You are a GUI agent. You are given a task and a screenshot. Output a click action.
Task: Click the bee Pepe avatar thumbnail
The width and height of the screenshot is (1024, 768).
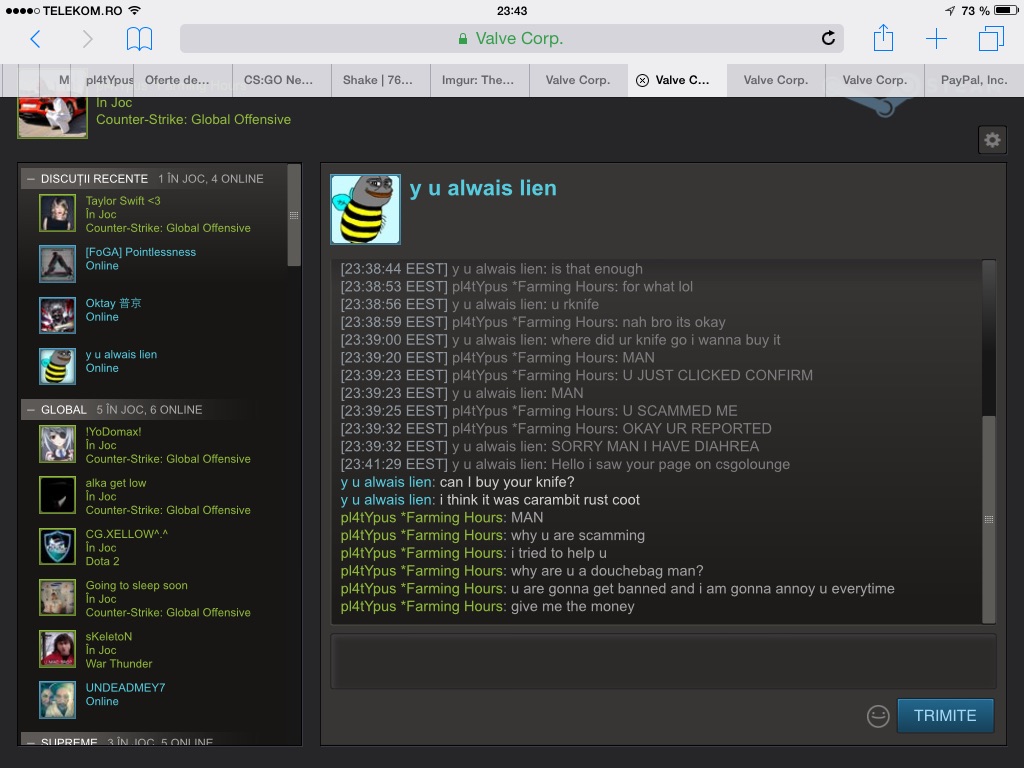coord(365,209)
